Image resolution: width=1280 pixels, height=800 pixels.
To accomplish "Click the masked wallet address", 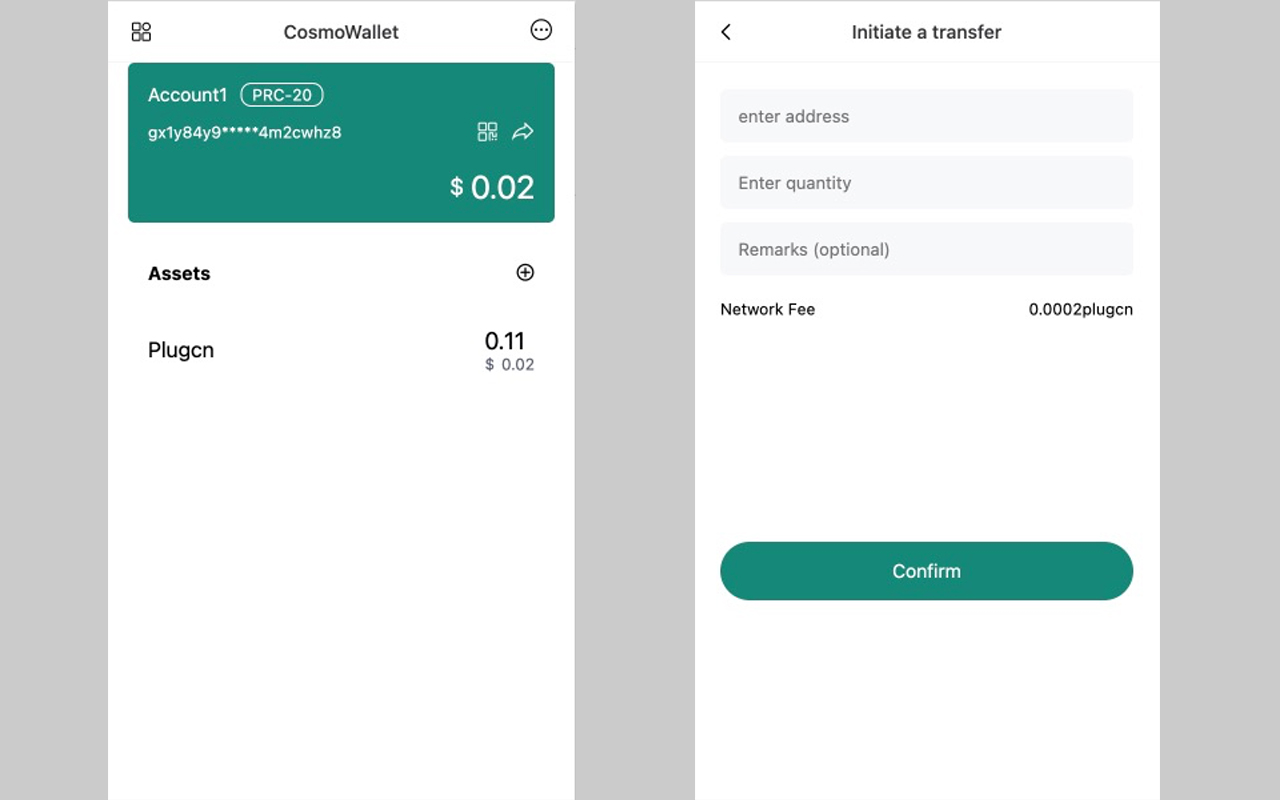I will click(245, 132).
